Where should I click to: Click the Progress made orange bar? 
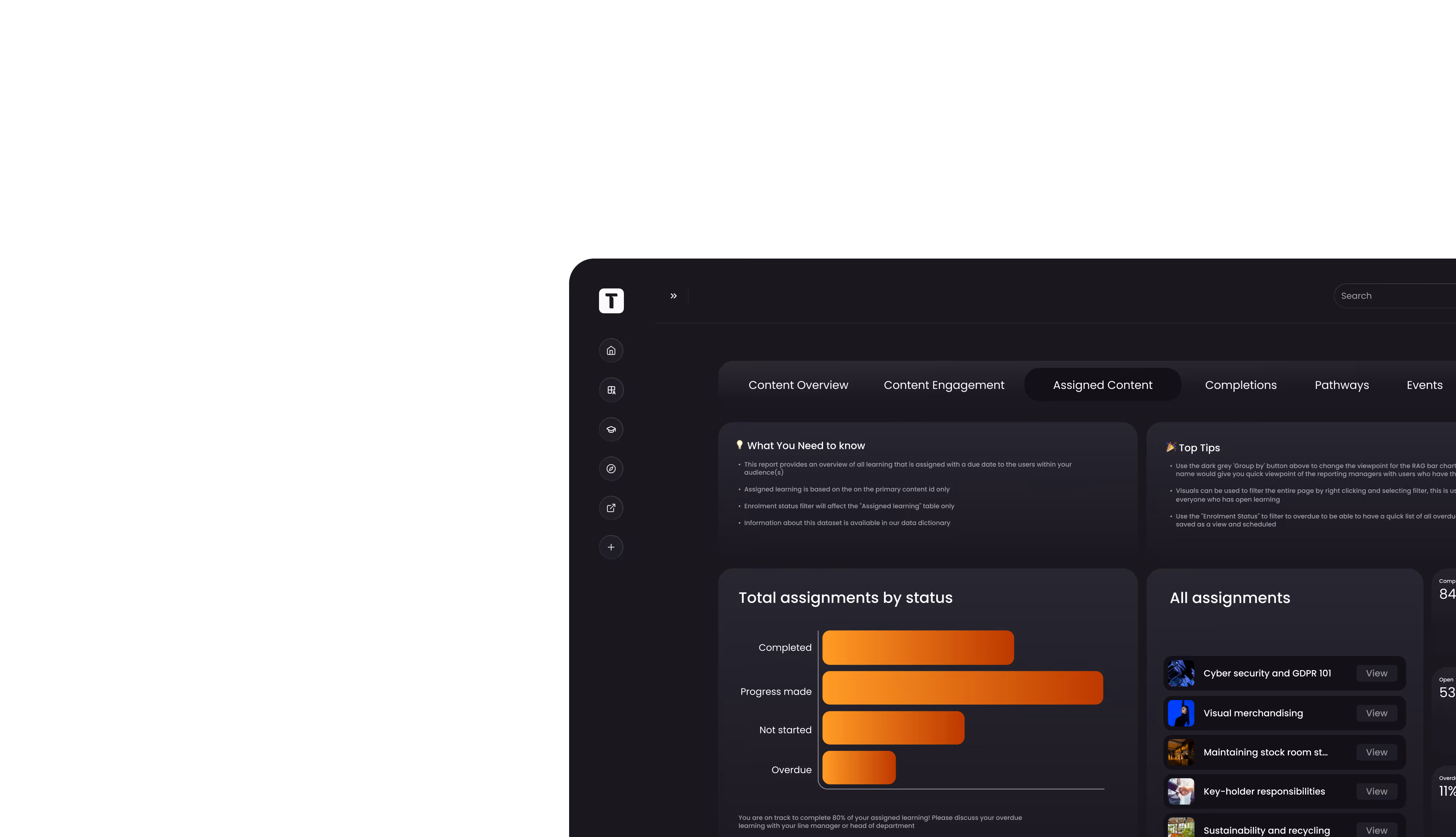coord(962,688)
